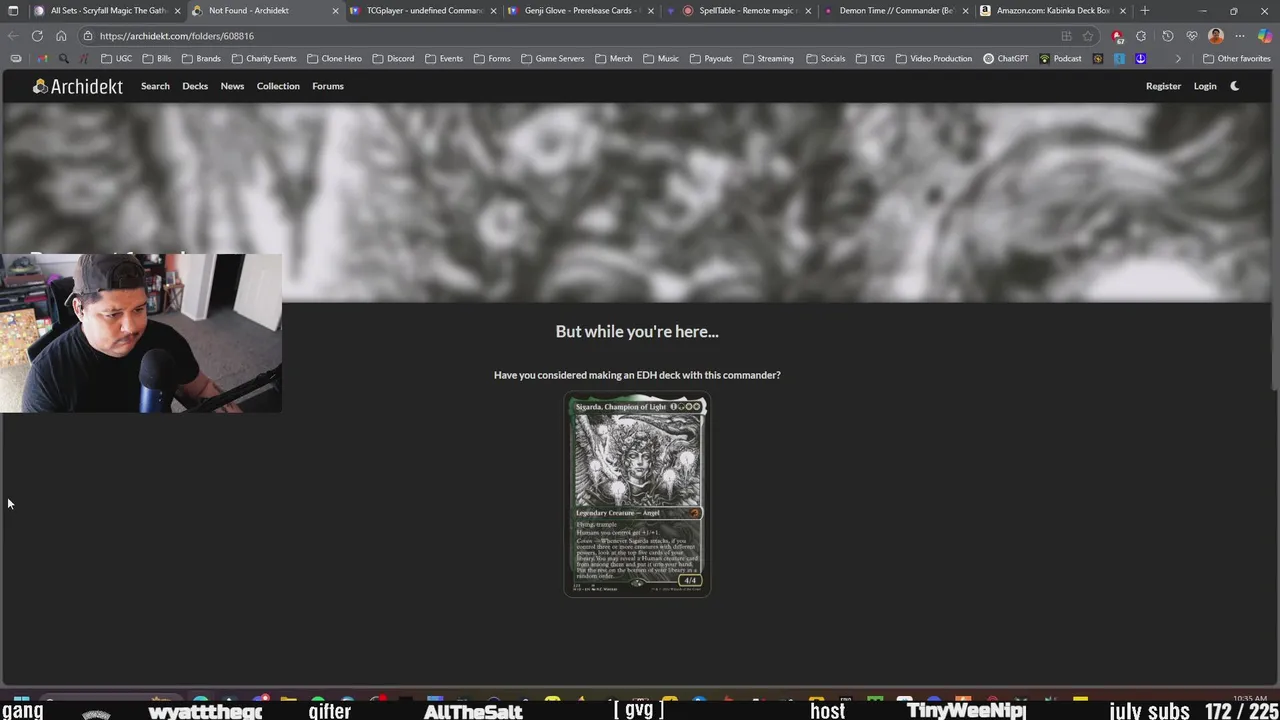Toggle dark mode moon icon
Image resolution: width=1280 pixels, height=720 pixels.
tap(1235, 86)
